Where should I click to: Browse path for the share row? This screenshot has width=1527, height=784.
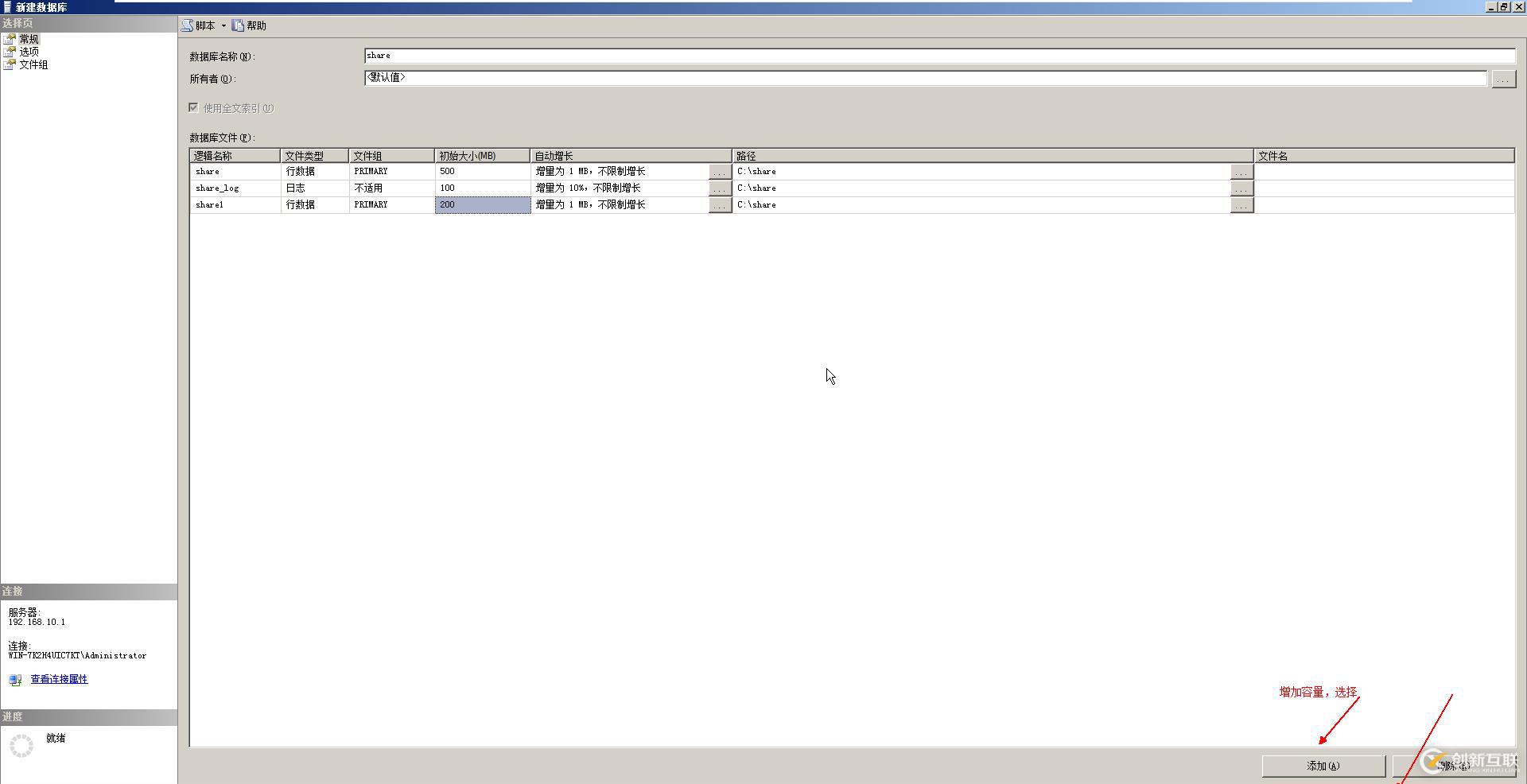tap(1241, 172)
